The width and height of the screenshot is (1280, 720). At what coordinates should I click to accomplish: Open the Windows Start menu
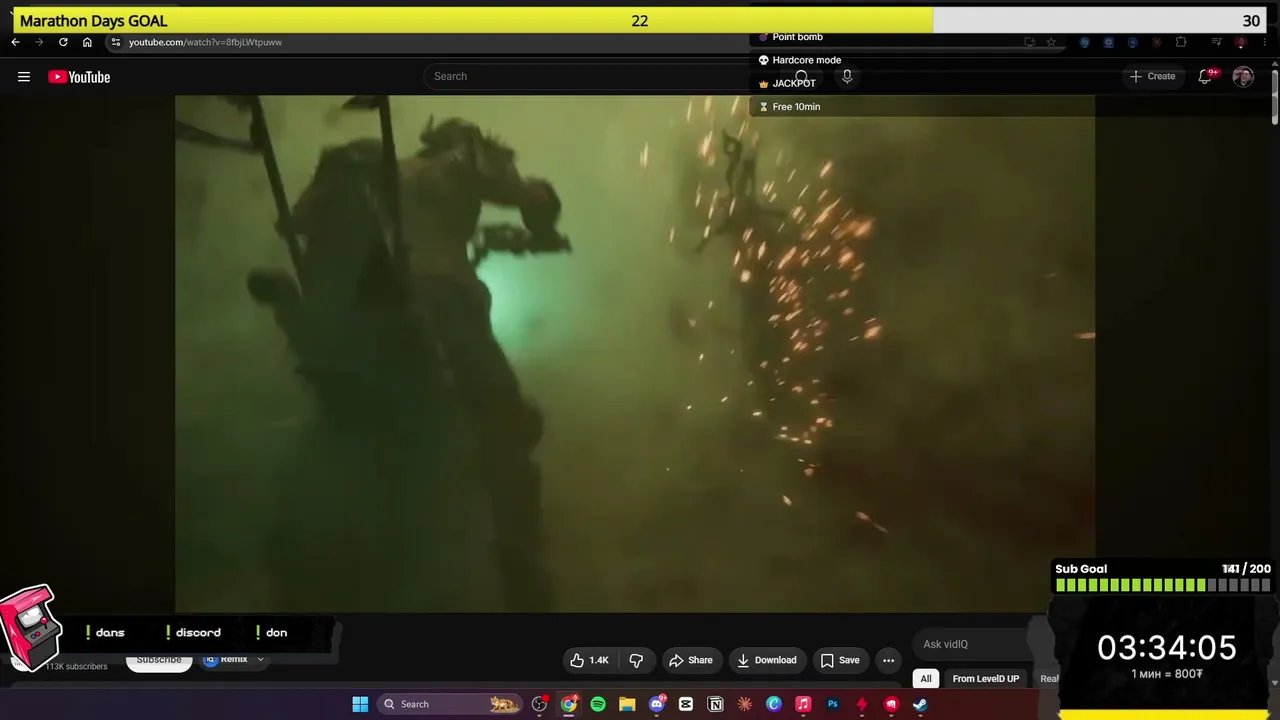point(360,704)
